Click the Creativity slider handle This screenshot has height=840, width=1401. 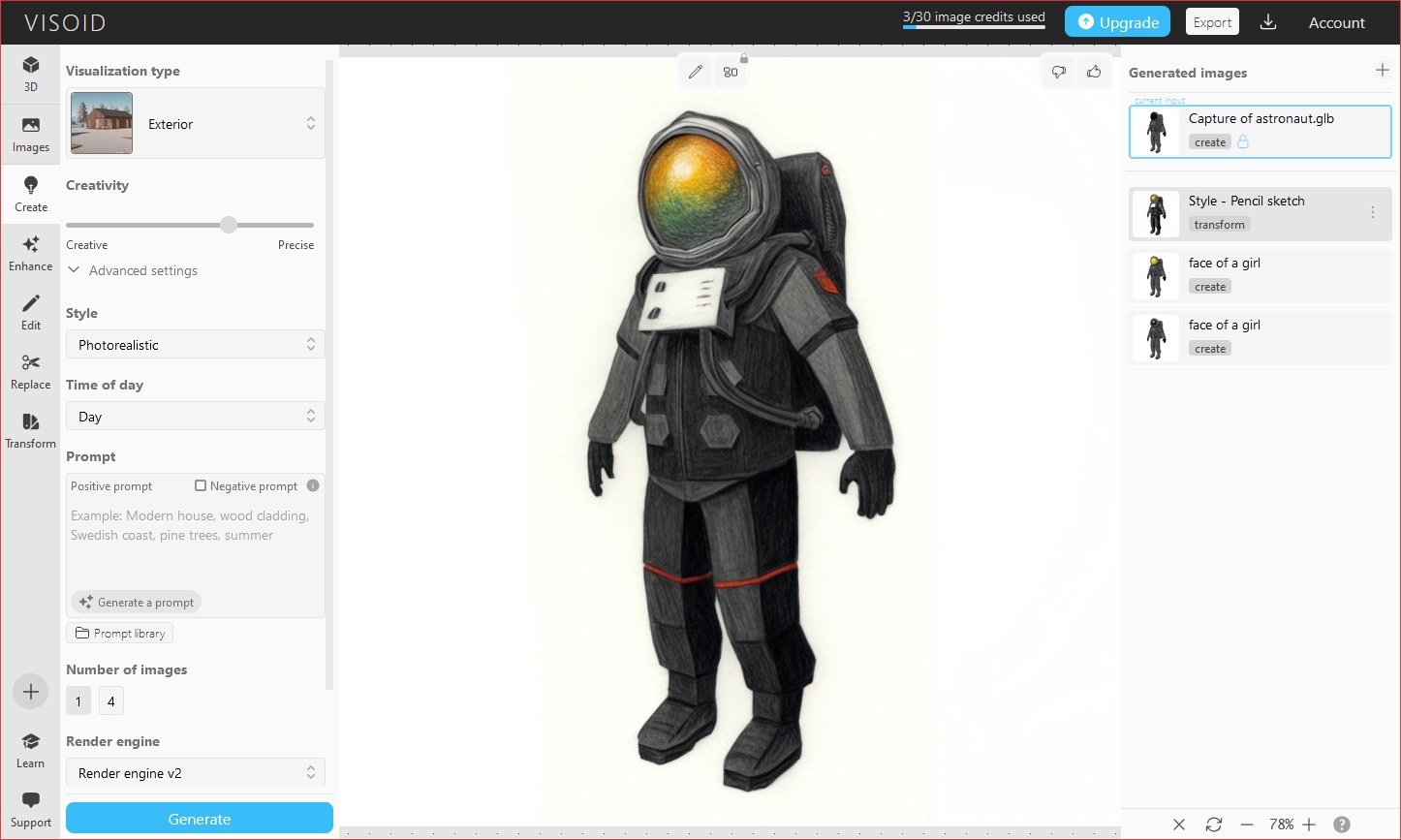tap(229, 225)
